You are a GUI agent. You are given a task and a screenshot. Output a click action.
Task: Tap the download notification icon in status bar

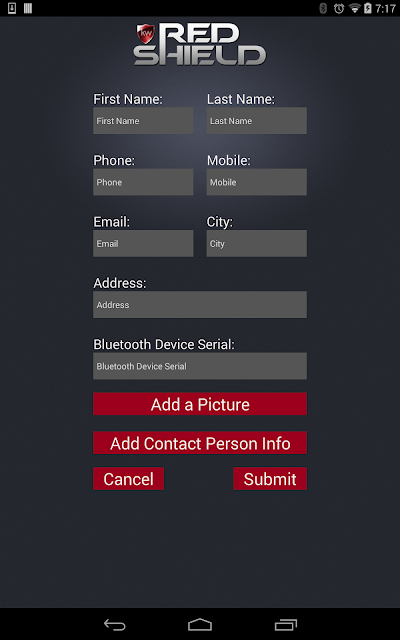[x=12, y=8]
